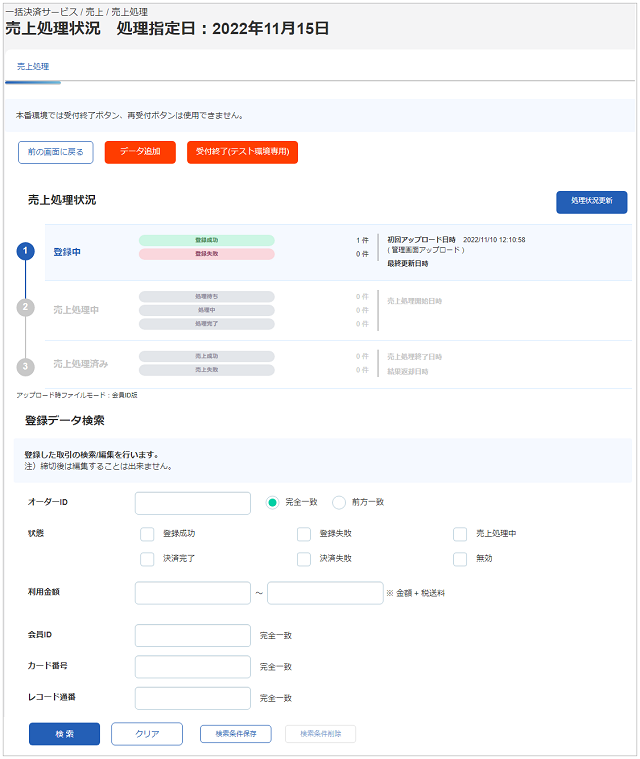Click the 前の画面に戻る button

pos(56,152)
